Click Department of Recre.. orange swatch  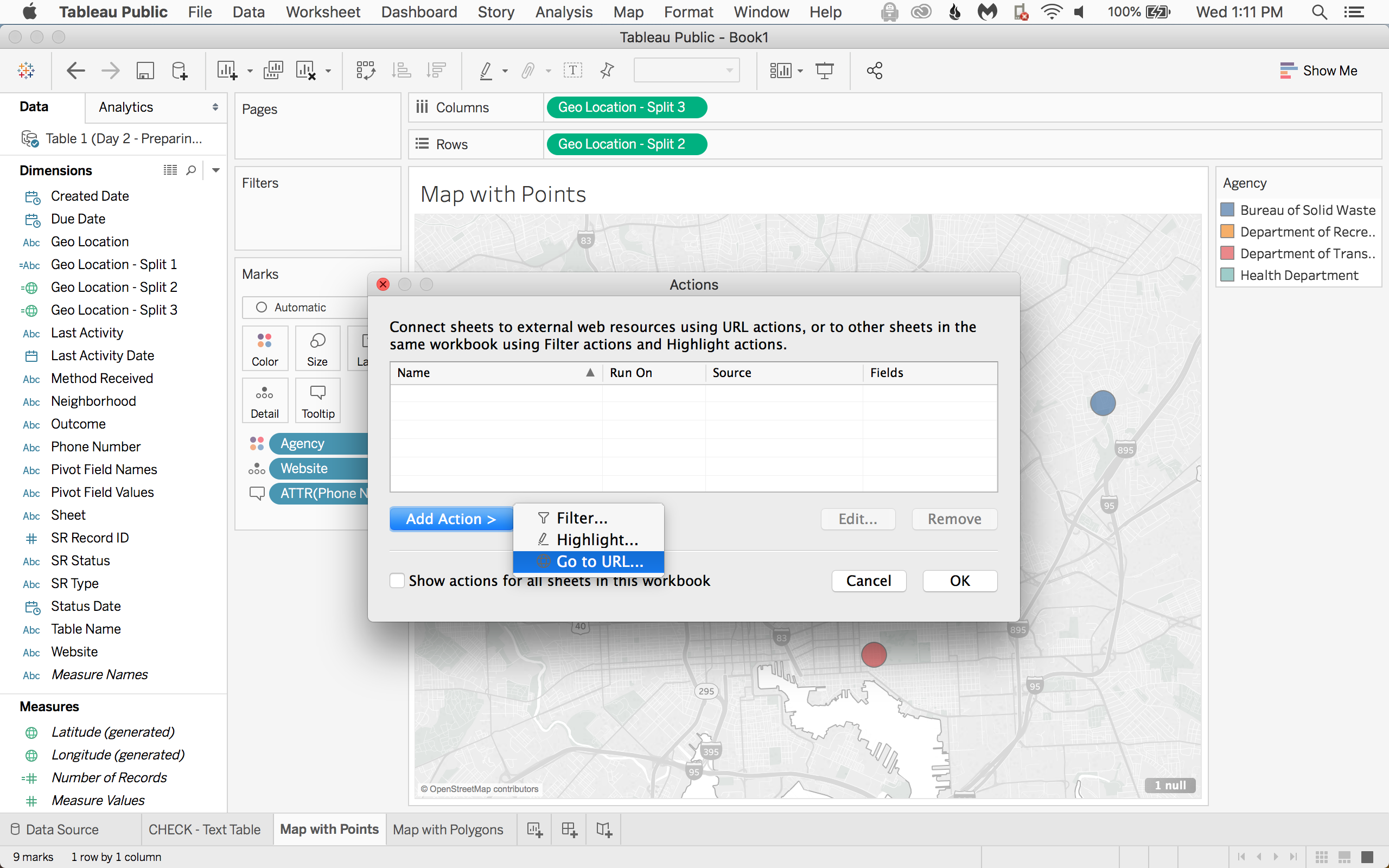coord(1227,231)
